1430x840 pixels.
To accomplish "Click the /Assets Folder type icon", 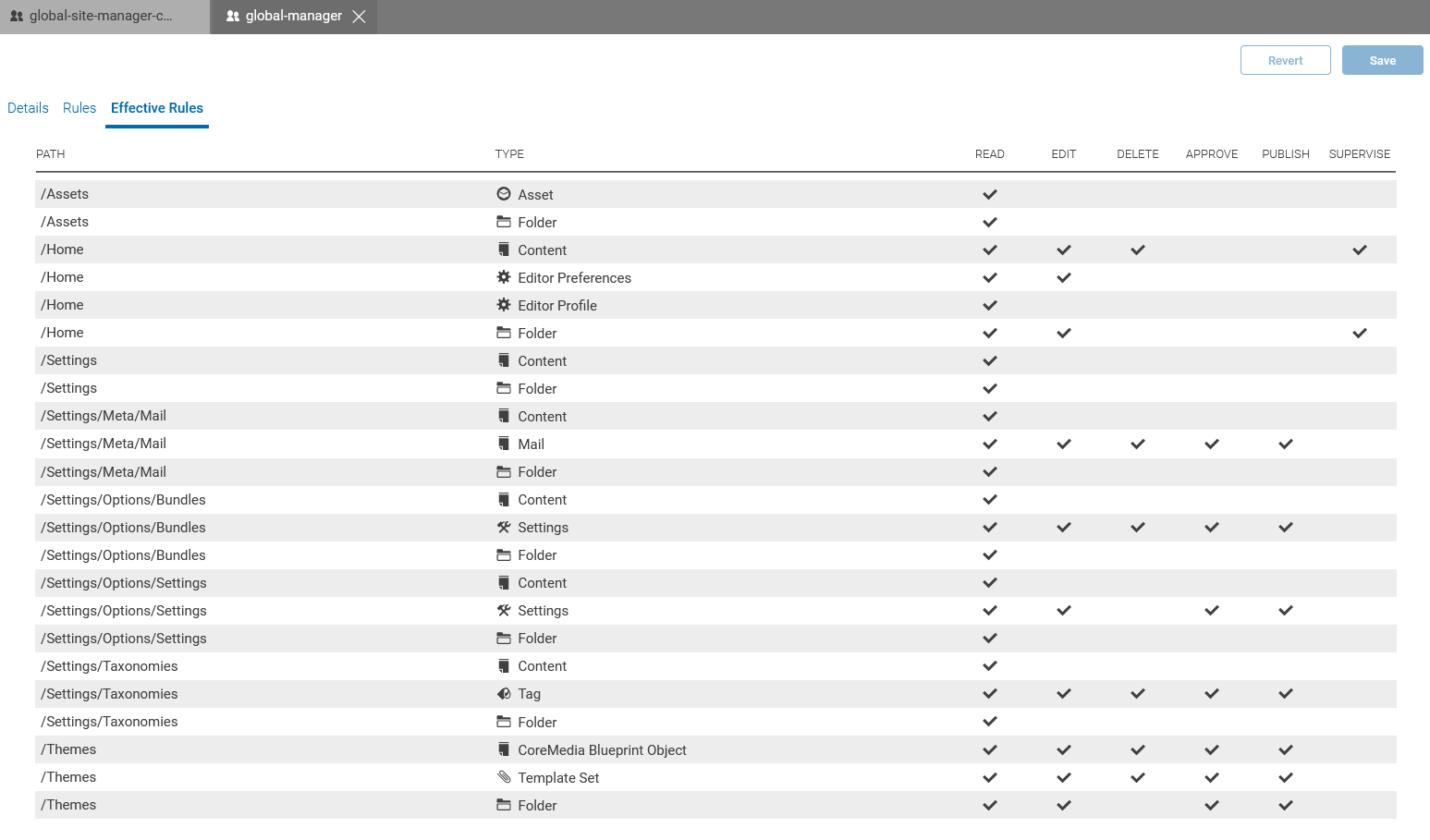I will point(504,222).
